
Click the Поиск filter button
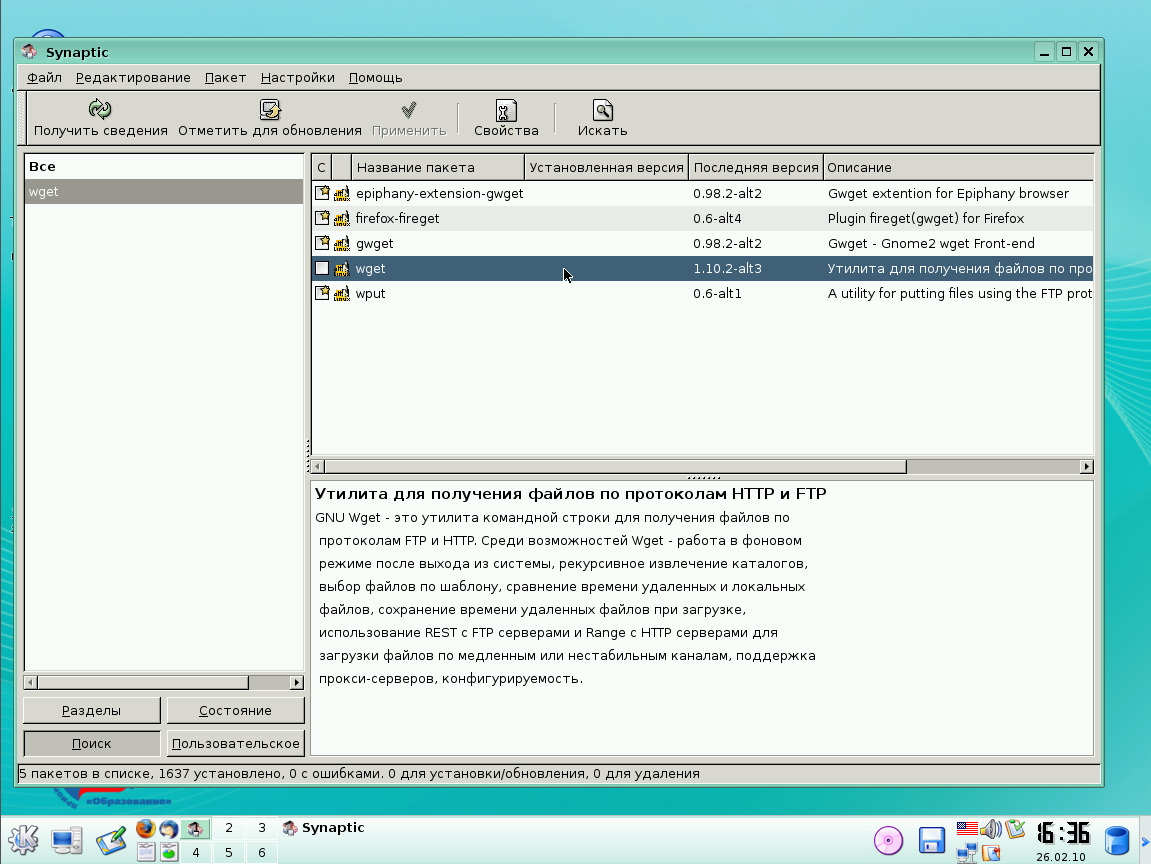(92, 744)
